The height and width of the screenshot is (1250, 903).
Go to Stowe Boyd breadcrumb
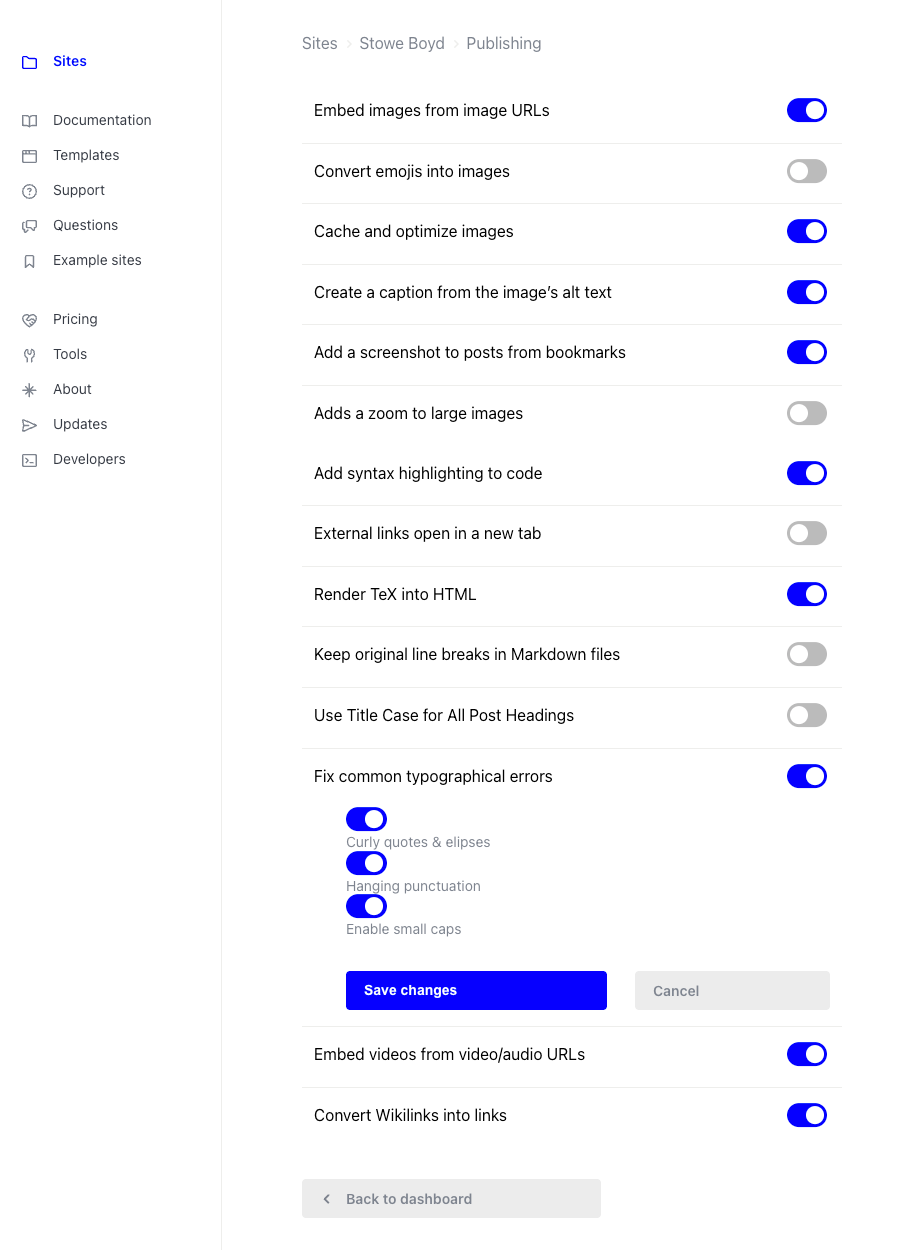(x=402, y=43)
